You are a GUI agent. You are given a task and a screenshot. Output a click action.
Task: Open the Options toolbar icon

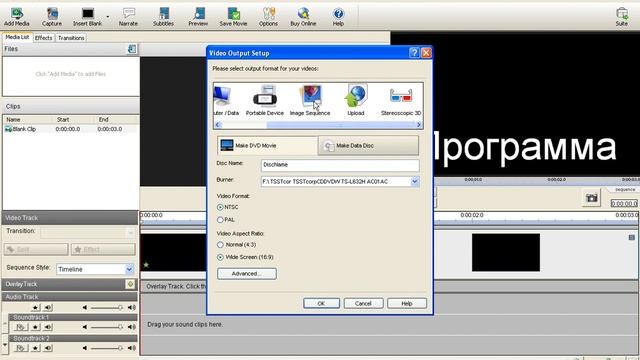click(x=268, y=17)
